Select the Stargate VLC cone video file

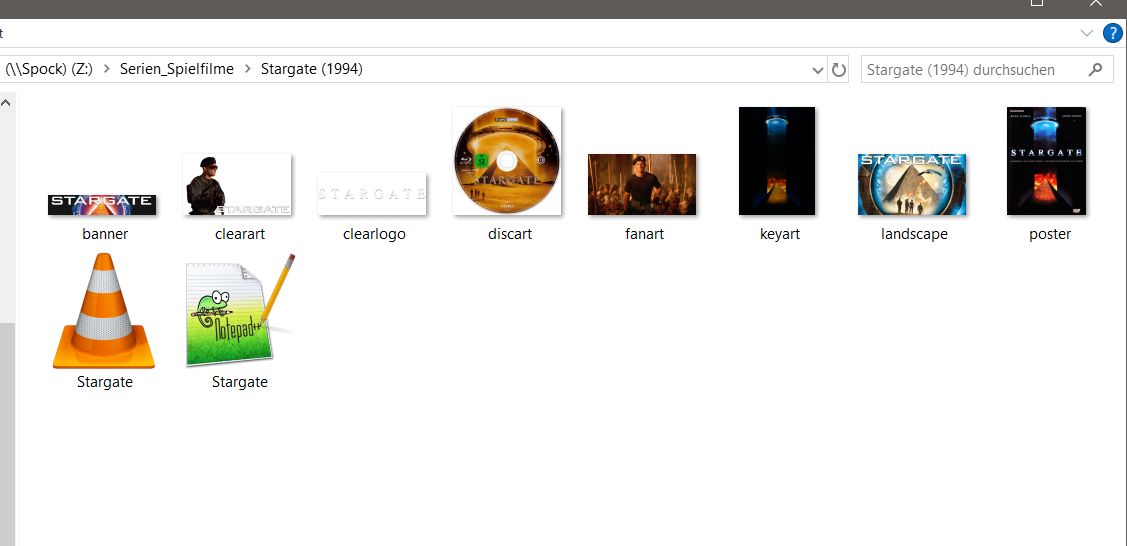(x=104, y=310)
